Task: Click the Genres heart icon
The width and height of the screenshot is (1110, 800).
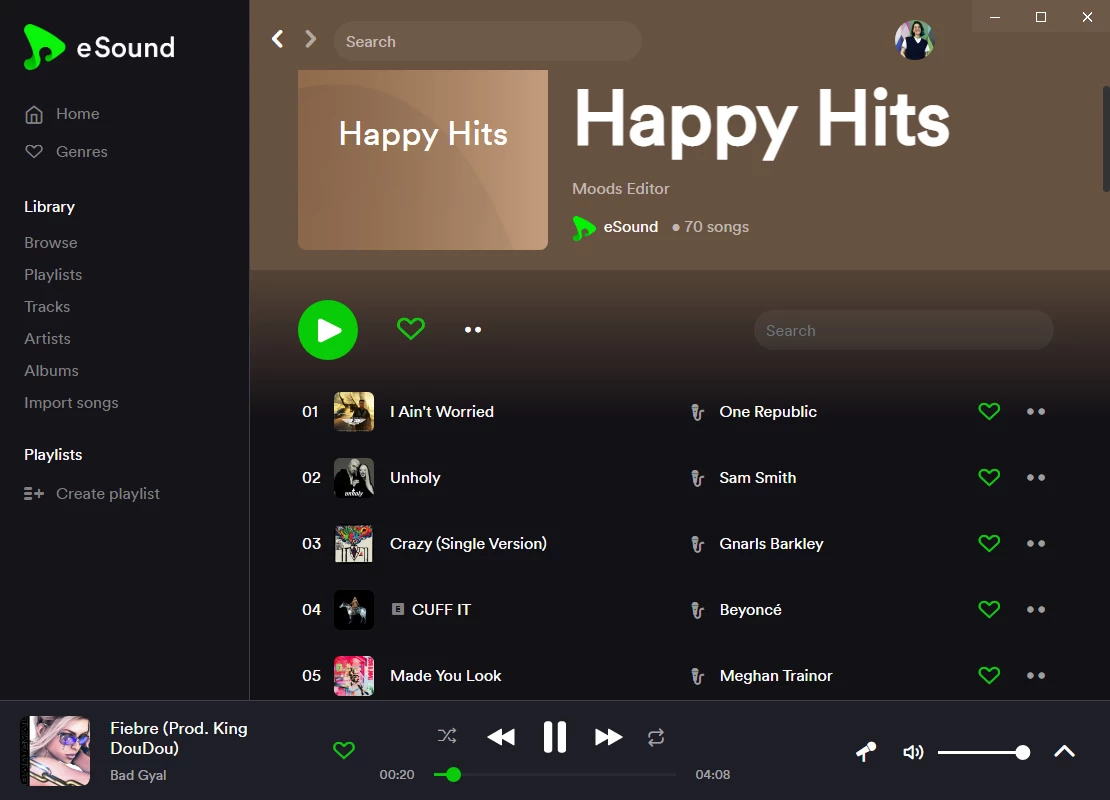Action: pos(34,151)
